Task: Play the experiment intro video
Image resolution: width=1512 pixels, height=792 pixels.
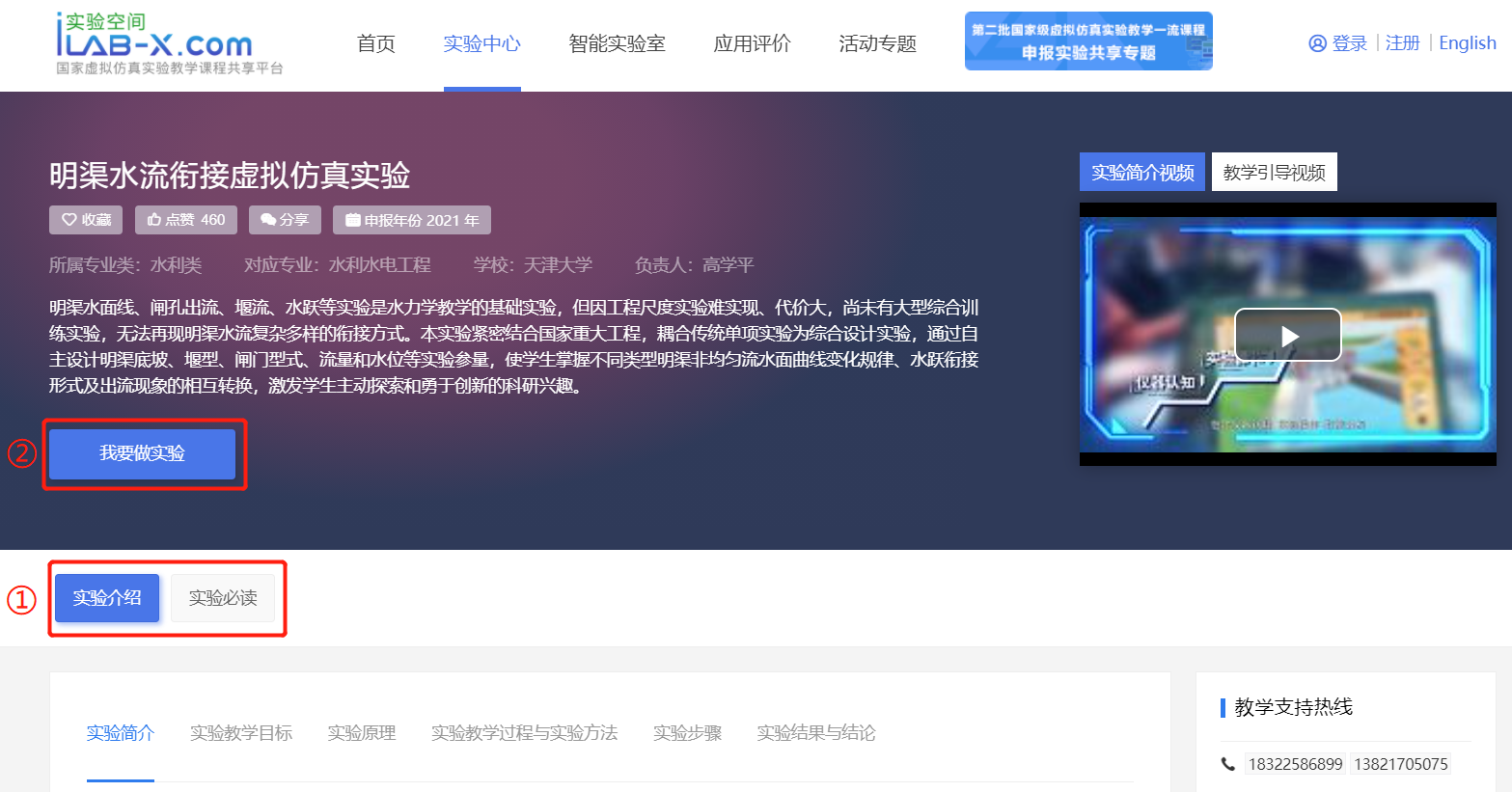Action: (x=1287, y=335)
